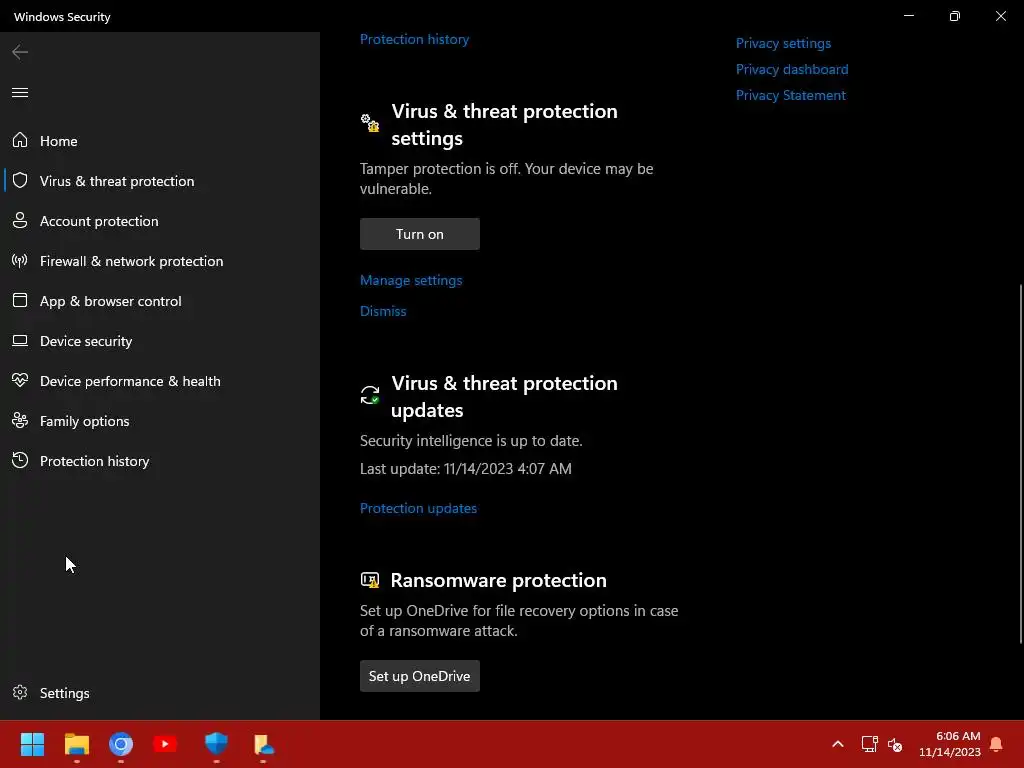Show hidden system tray icons
Screen dimensions: 1024x768
point(838,744)
